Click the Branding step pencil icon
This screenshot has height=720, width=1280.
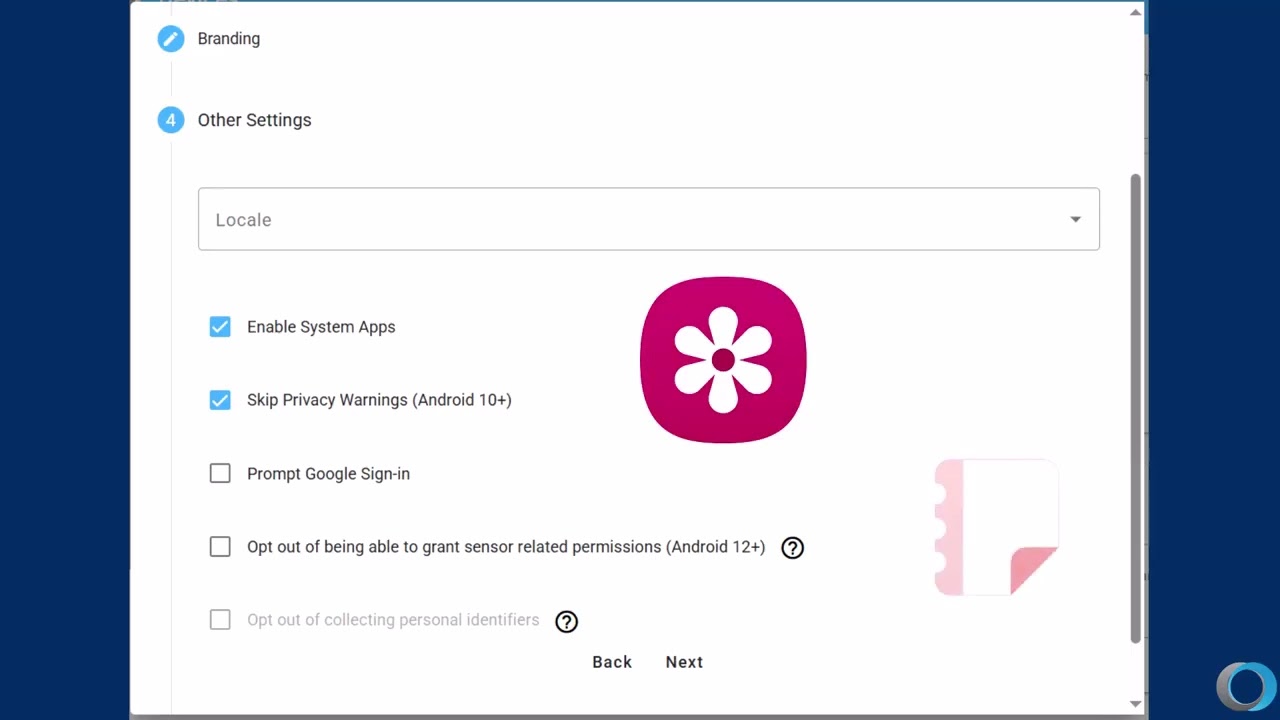click(171, 39)
